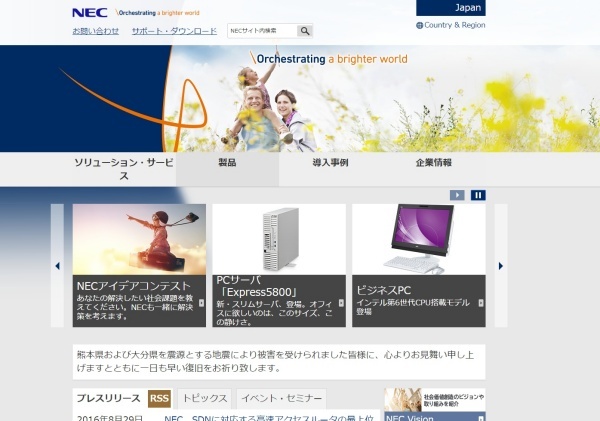Click the NECサイト内検索 search field
This screenshot has height=421, width=600.
pyautogui.click(x=262, y=31)
